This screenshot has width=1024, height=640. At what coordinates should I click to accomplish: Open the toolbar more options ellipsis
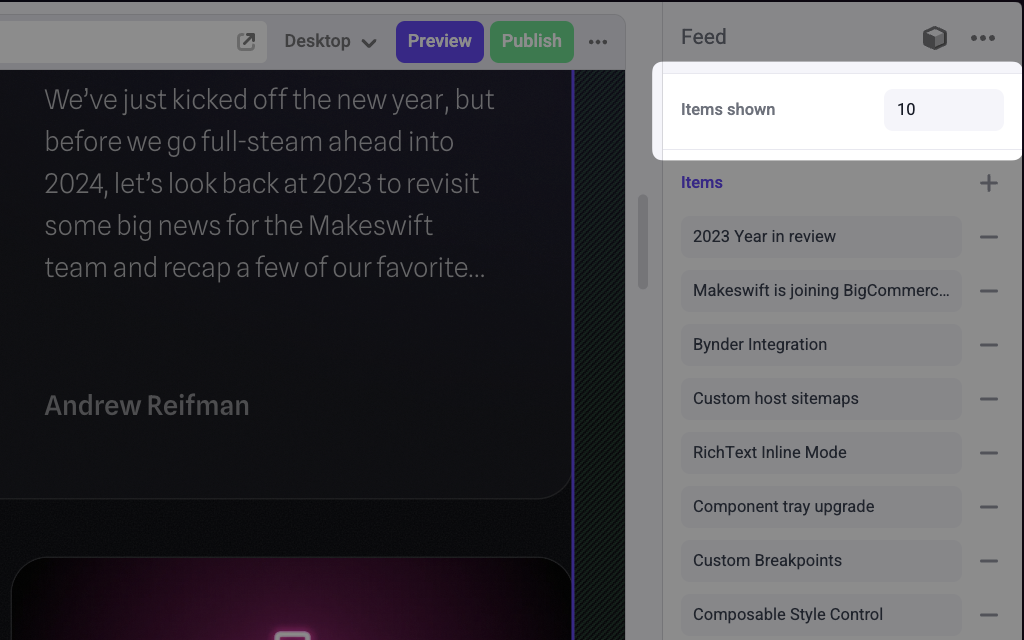[598, 42]
